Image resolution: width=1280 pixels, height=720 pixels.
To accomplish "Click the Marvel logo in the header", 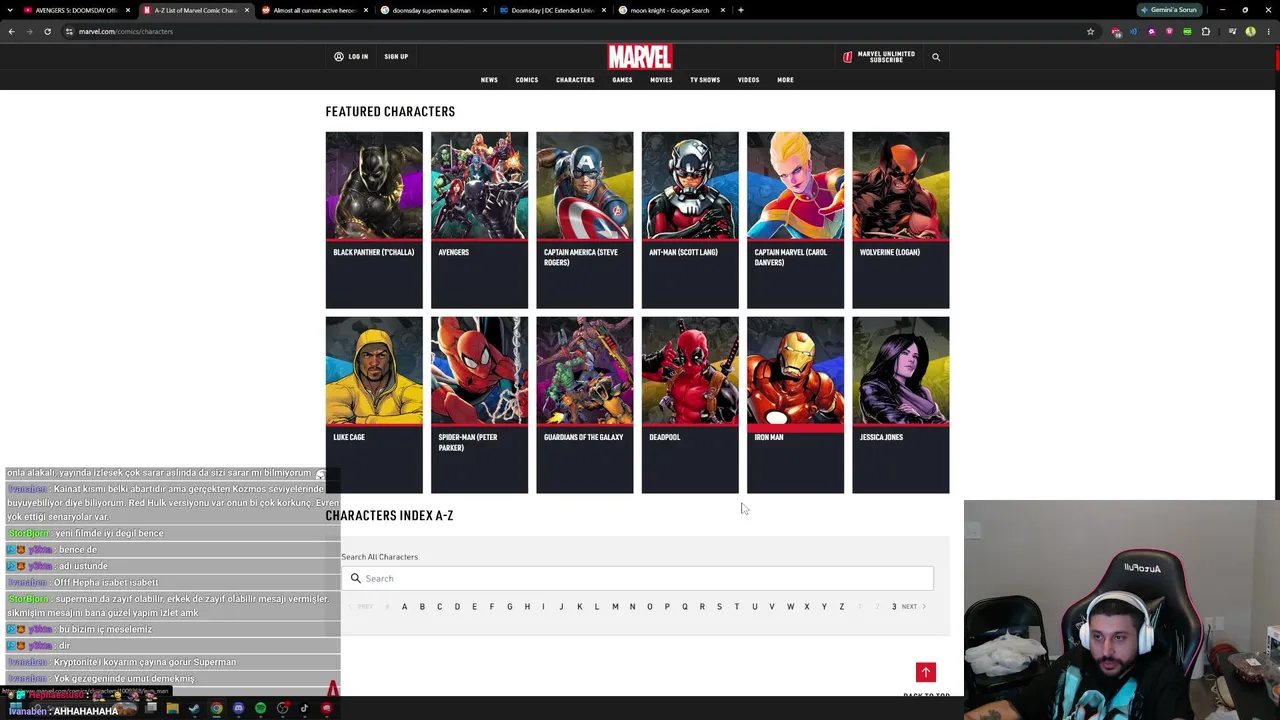I will [640, 56].
